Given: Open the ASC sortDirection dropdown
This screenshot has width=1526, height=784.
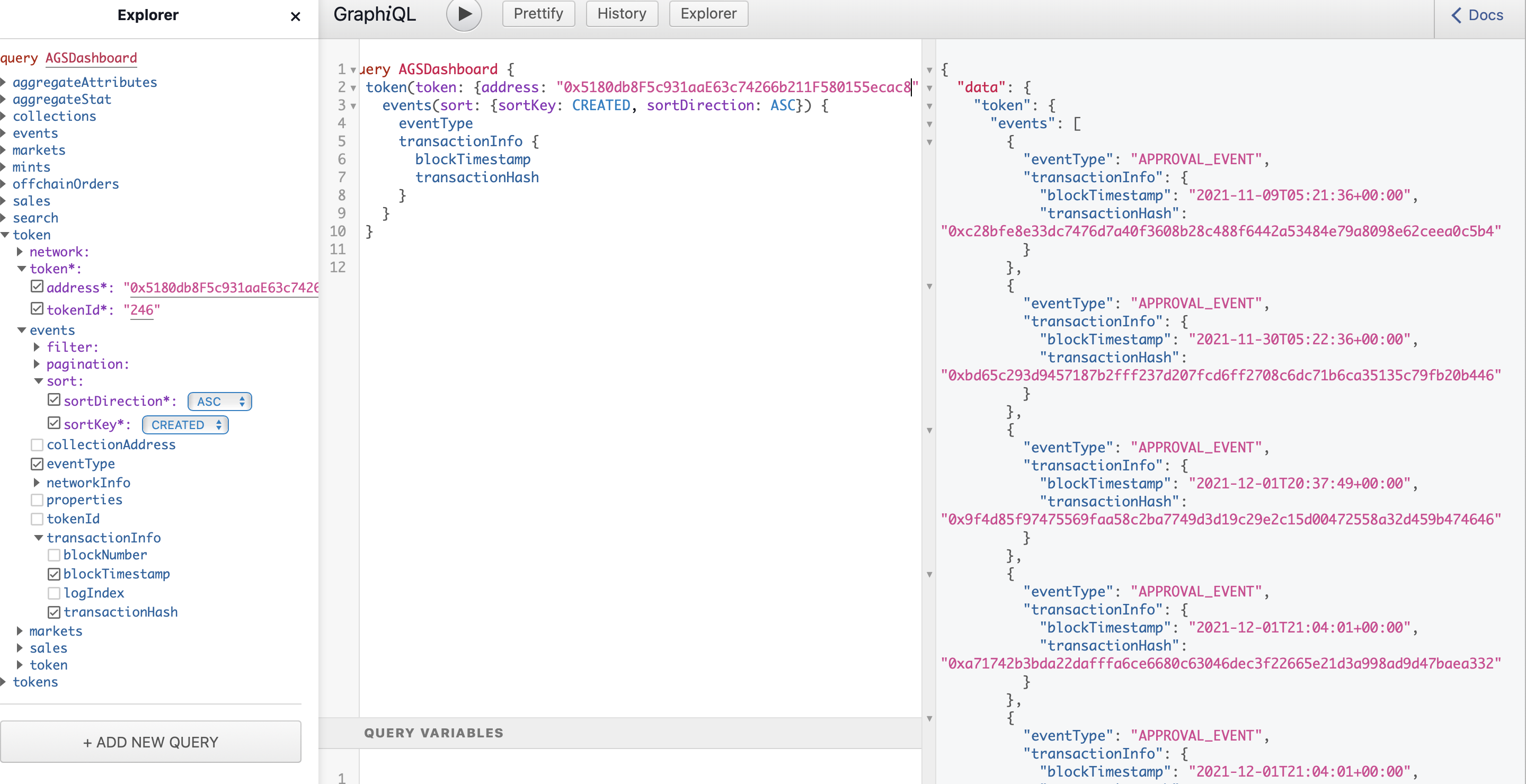Looking at the screenshot, I should [x=220, y=402].
